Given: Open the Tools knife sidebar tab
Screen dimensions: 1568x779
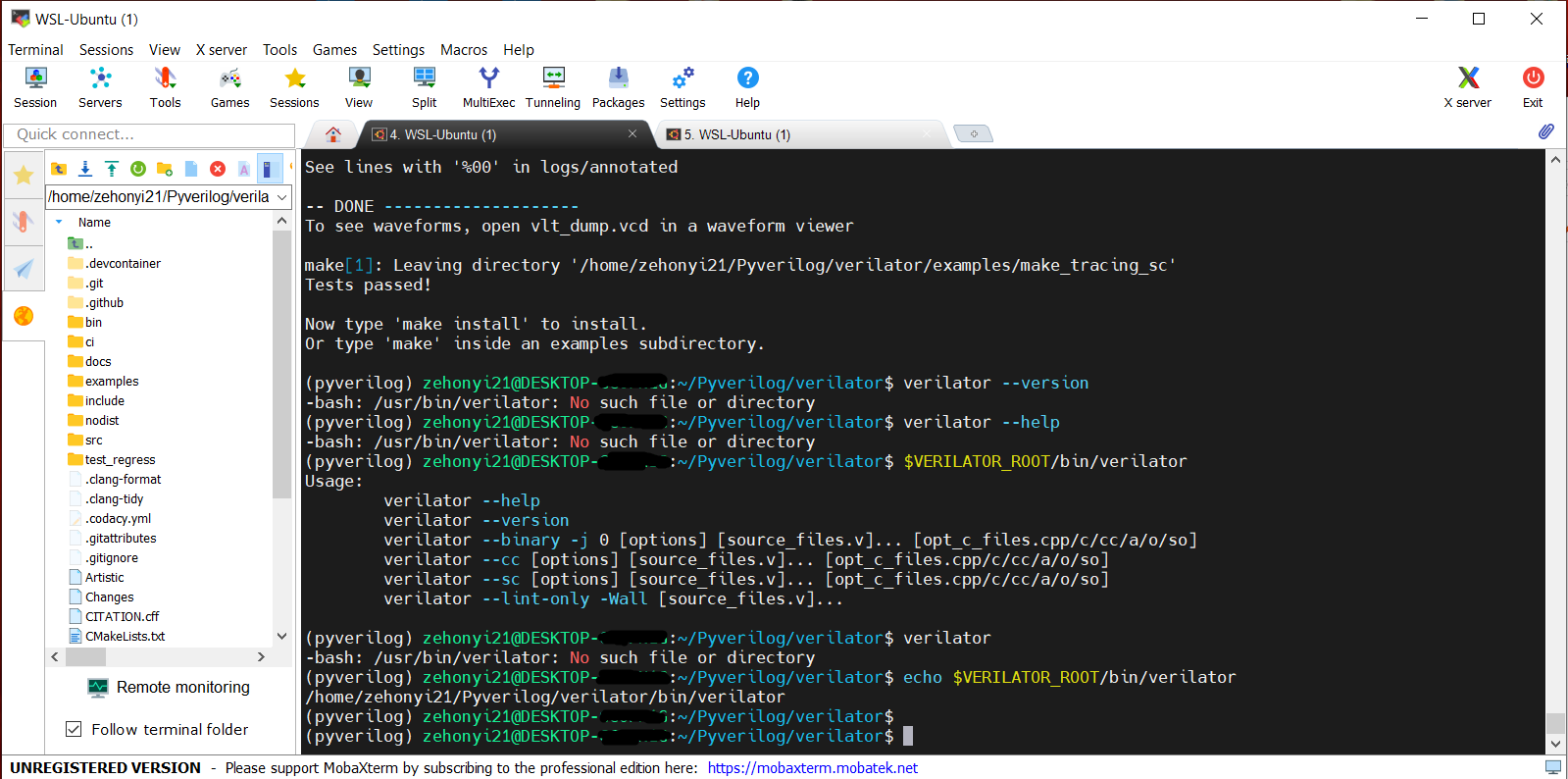Looking at the screenshot, I should (x=24, y=221).
